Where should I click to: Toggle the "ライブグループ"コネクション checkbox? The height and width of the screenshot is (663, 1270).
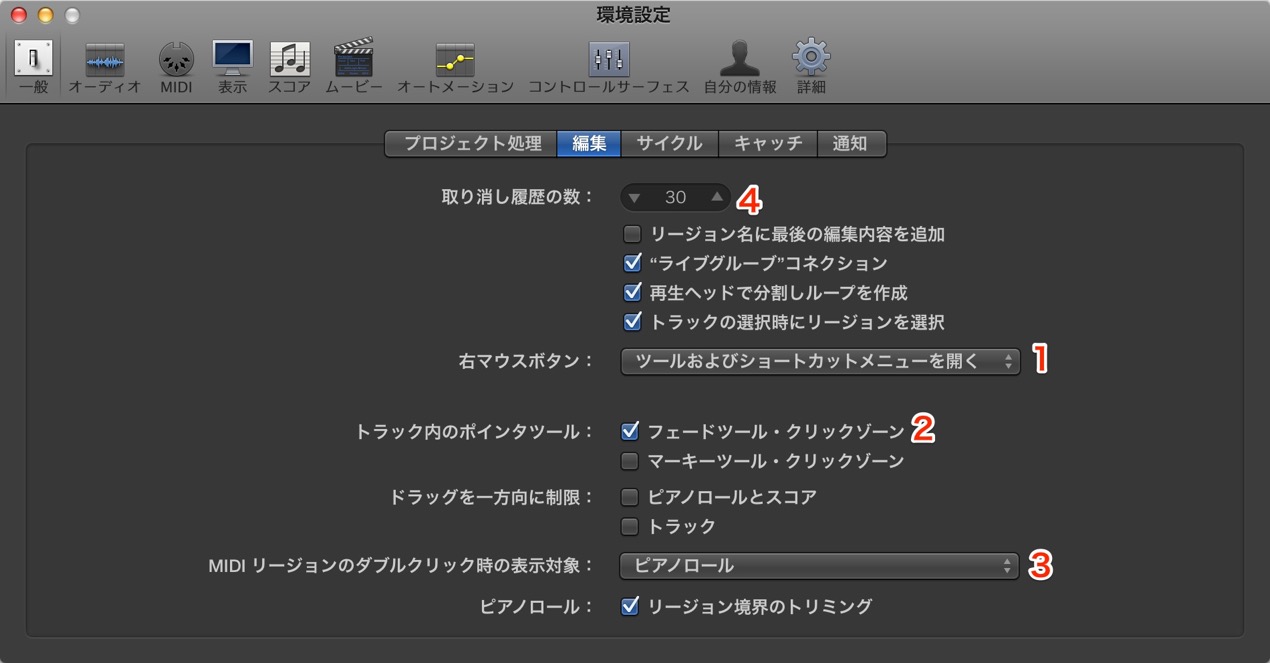(632, 264)
